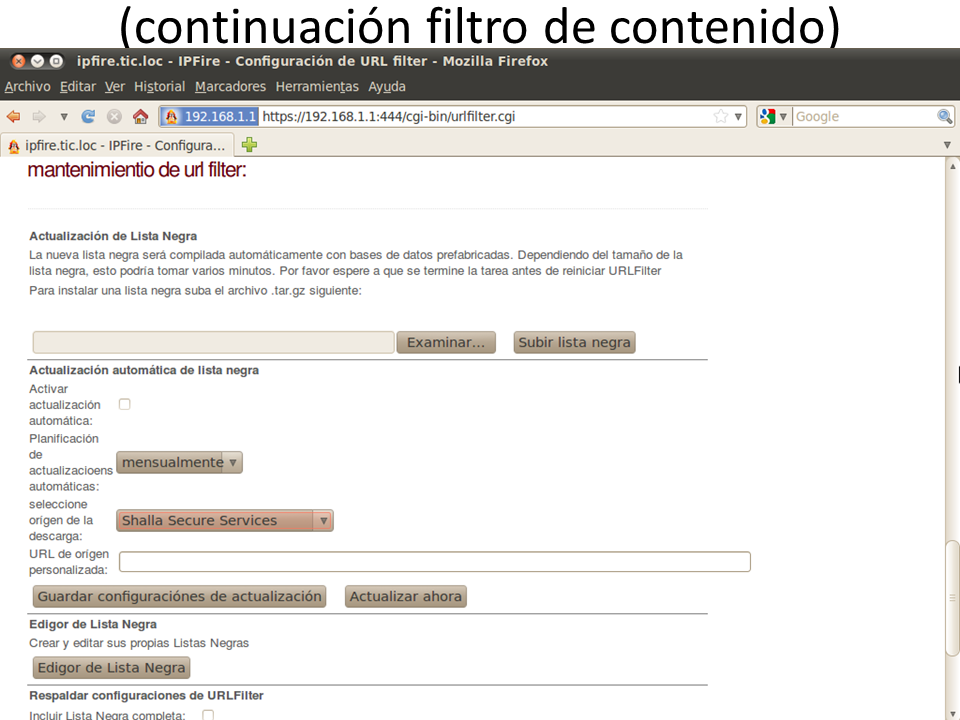Click the URL de origen personalizada field
The image size is (960, 720).
click(434, 561)
